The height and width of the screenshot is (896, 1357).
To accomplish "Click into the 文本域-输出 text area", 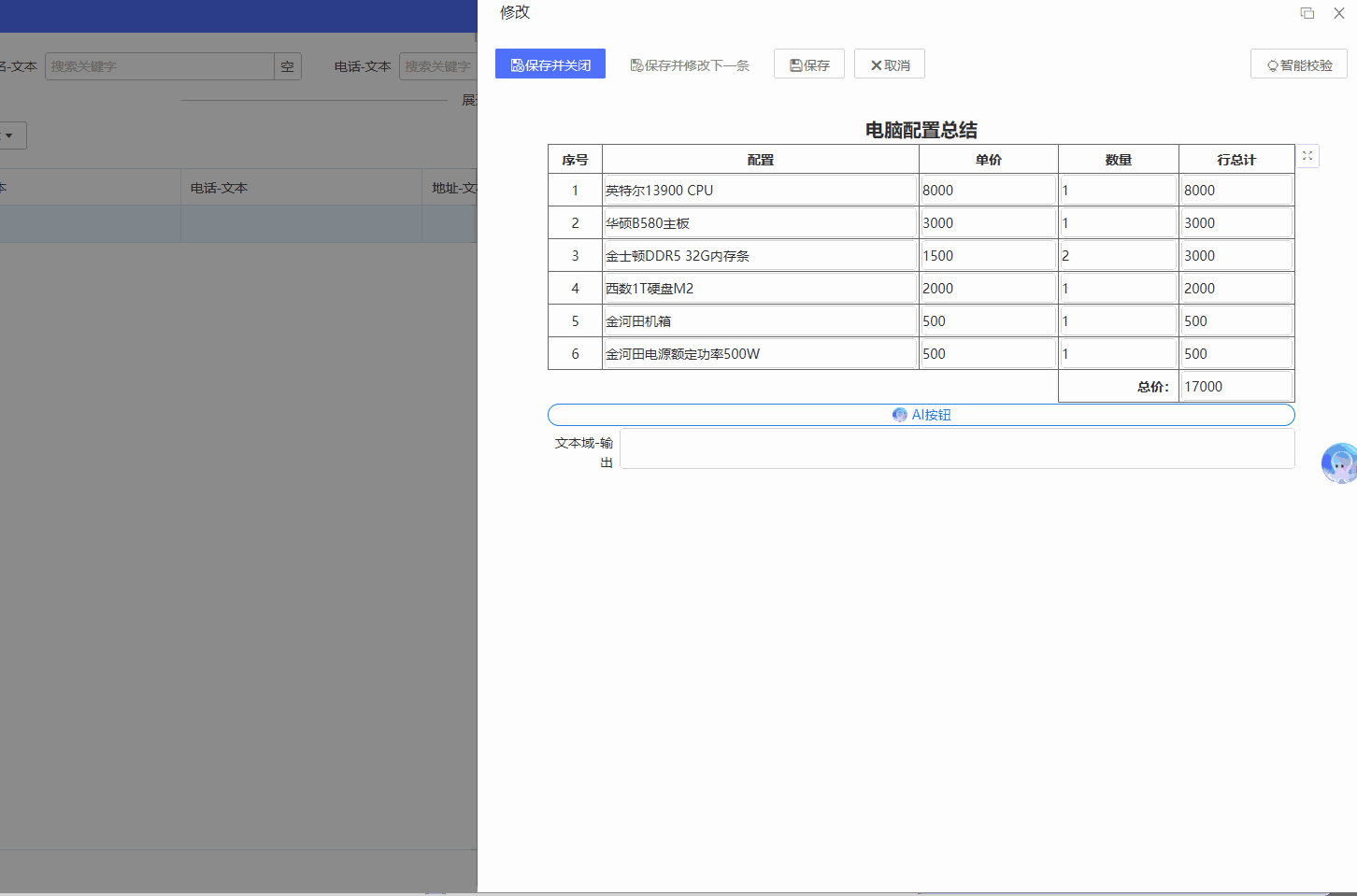I will (x=957, y=449).
